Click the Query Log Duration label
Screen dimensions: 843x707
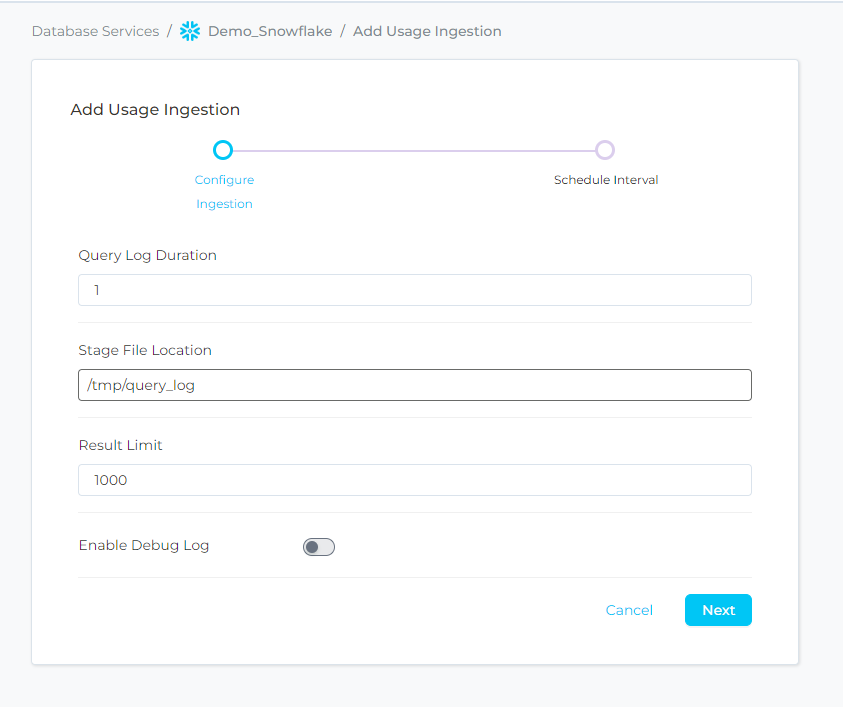pos(147,255)
